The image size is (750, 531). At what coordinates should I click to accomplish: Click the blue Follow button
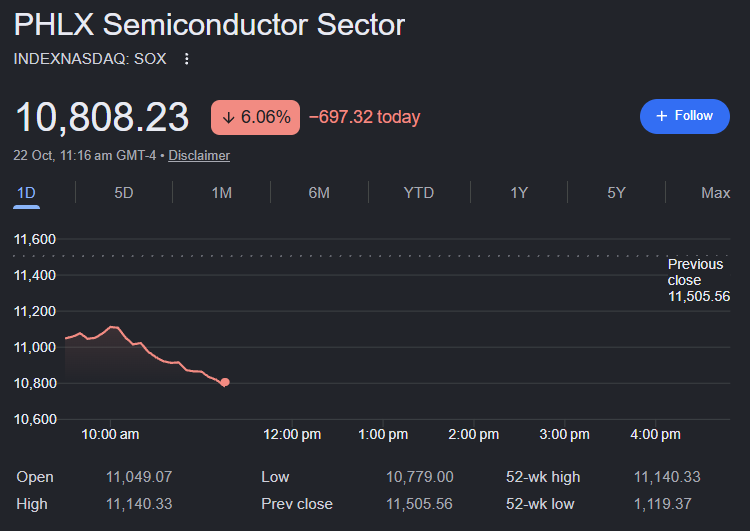[684, 116]
